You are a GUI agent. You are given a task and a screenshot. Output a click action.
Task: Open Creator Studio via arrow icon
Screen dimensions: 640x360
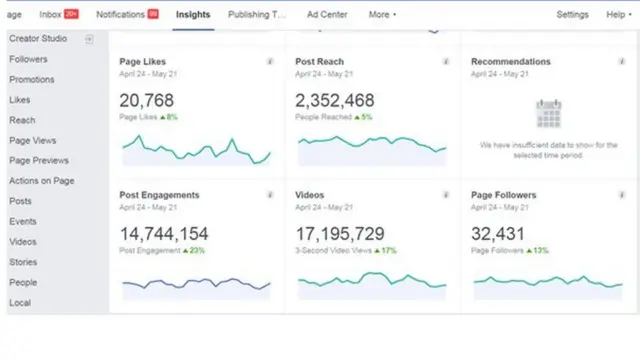coord(89,39)
